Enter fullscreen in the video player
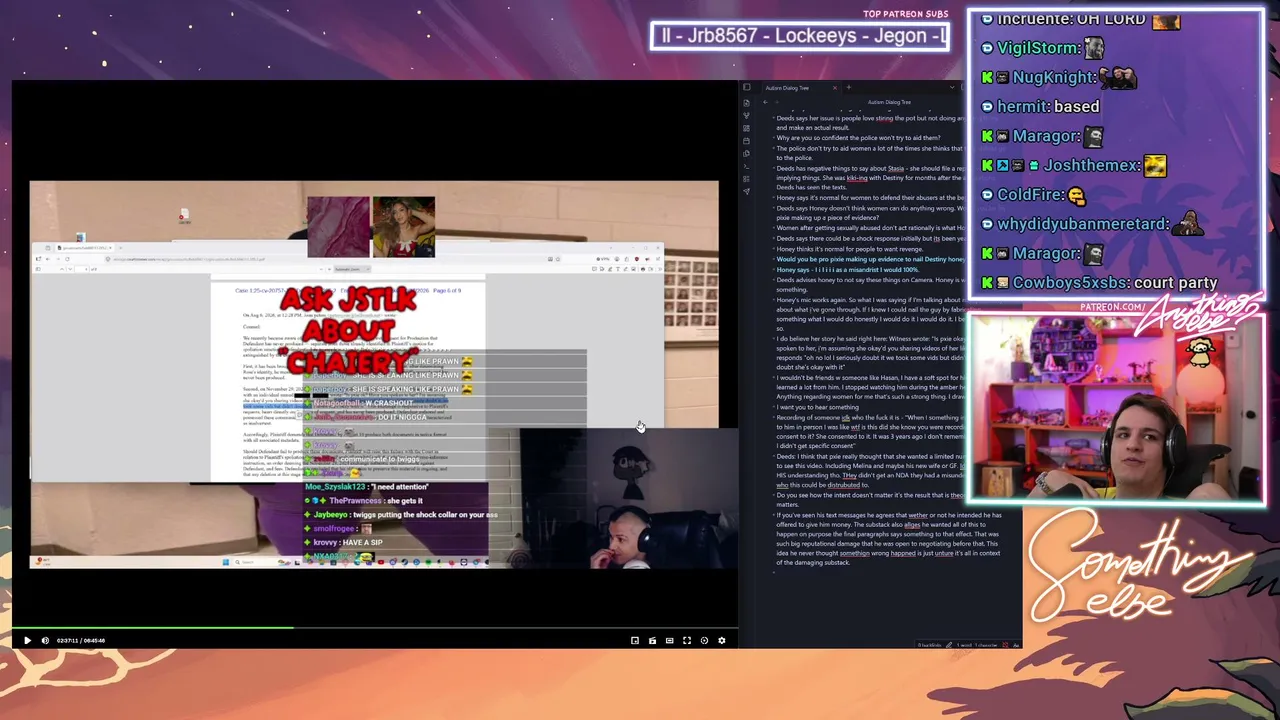This screenshot has width=1280, height=720. pyautogui.click(x=687, y=640)
